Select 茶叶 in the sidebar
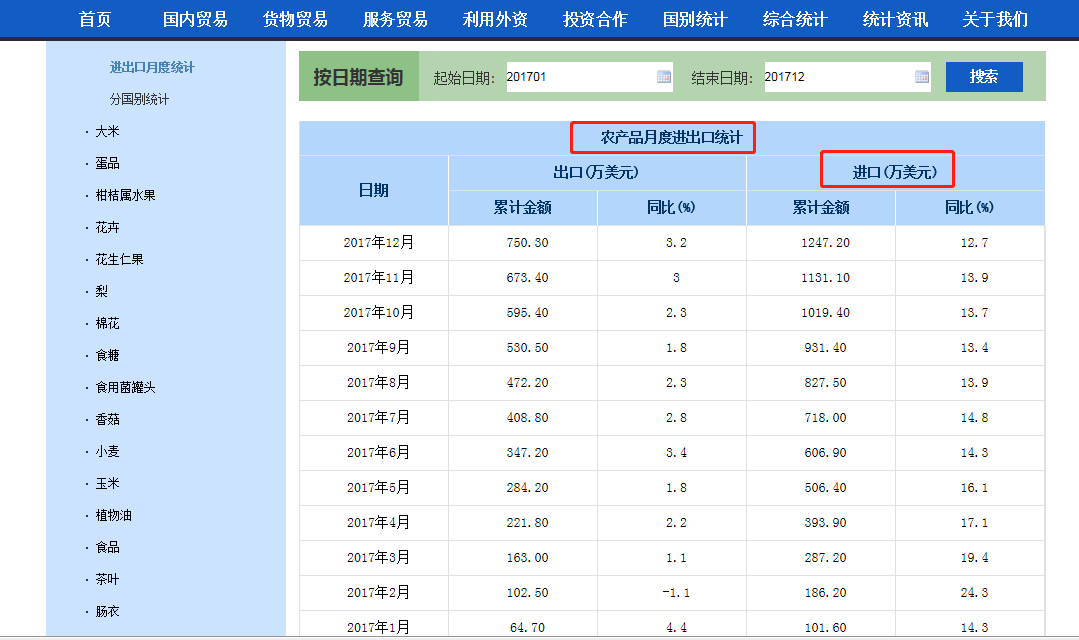Image resolution: width=1079 pixels, height=640 pixels. [107, 579]
